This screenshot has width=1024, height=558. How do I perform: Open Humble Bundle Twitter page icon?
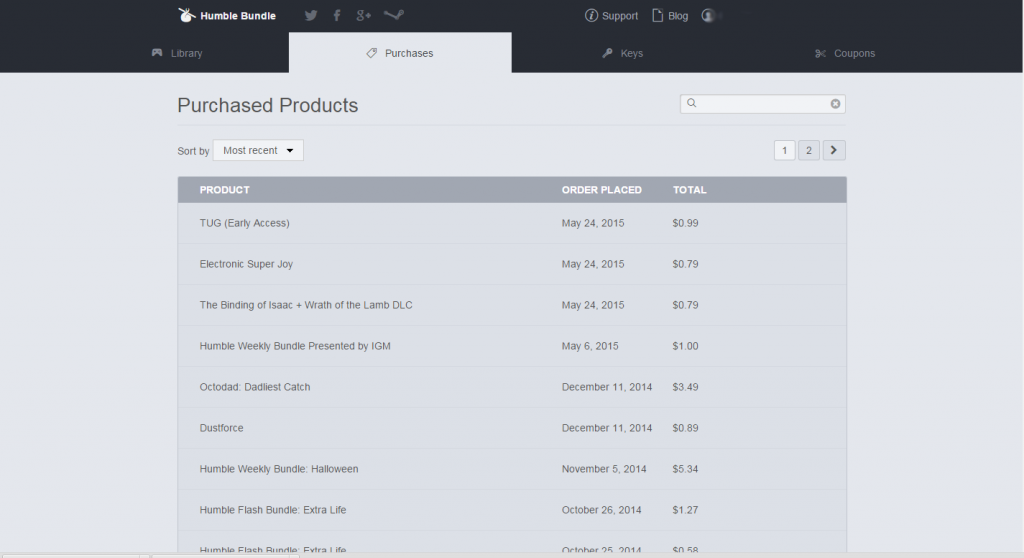point(311,15)
